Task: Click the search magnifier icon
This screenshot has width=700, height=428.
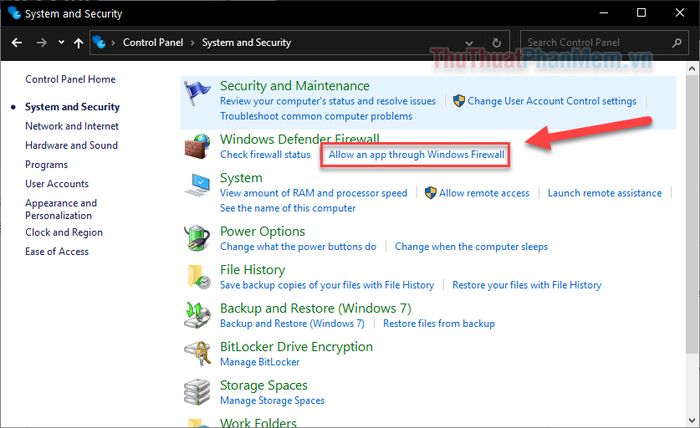Action: pos(677,43)
